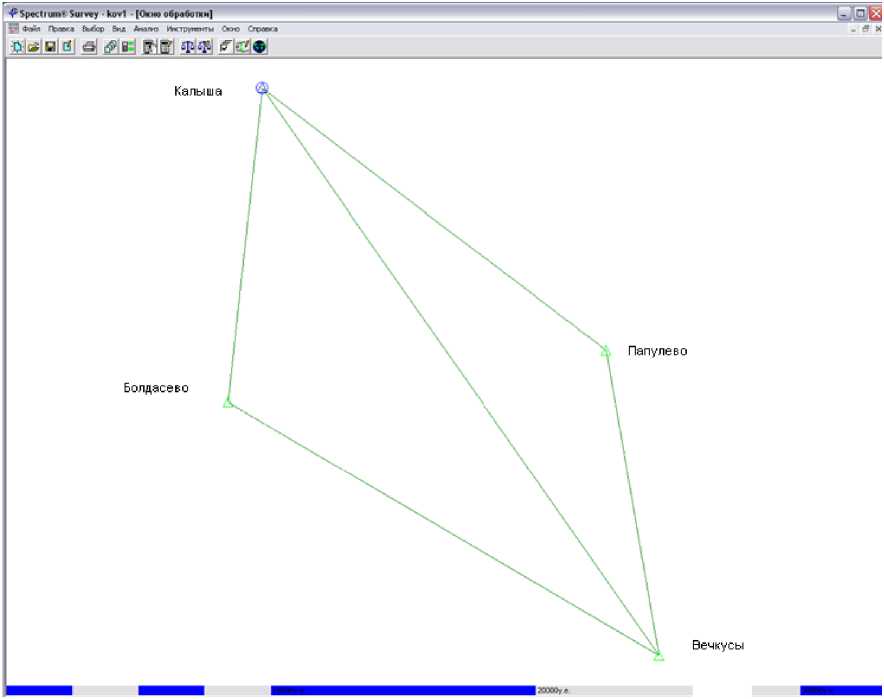Click the Папулево point label

click(x=657, y=351)
